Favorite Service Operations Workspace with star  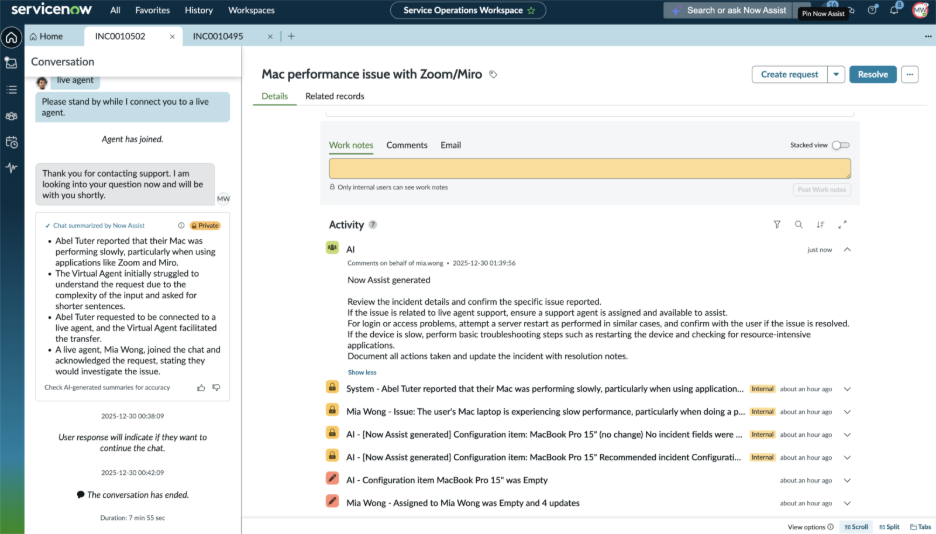click(x=531, y=10)
